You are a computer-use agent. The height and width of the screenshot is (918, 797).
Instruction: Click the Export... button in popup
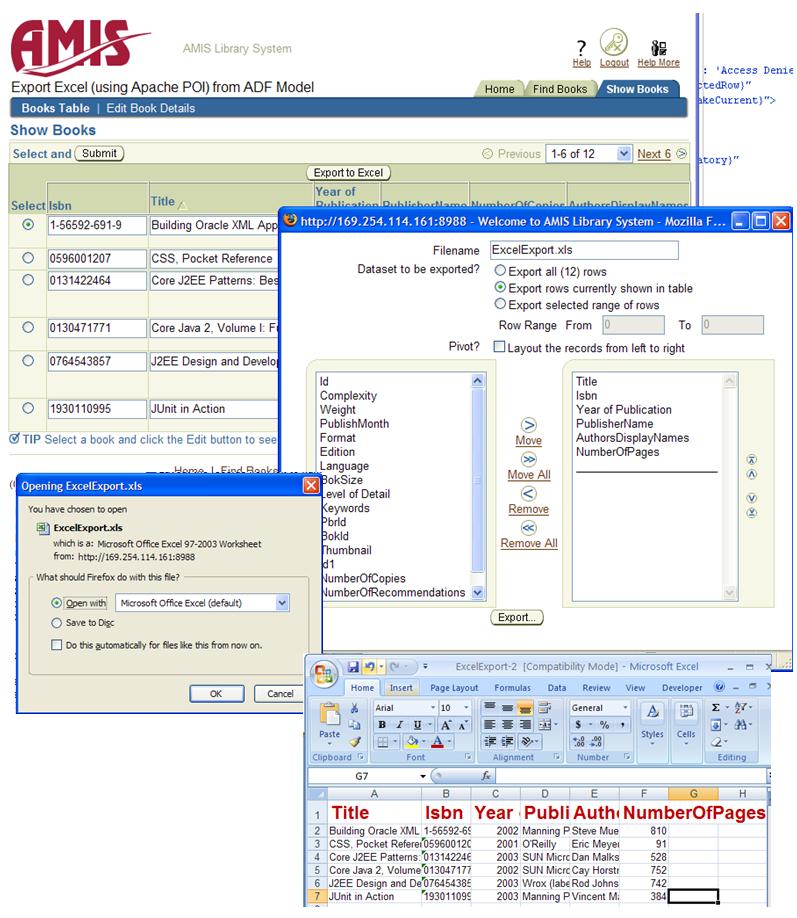(516, 617)
